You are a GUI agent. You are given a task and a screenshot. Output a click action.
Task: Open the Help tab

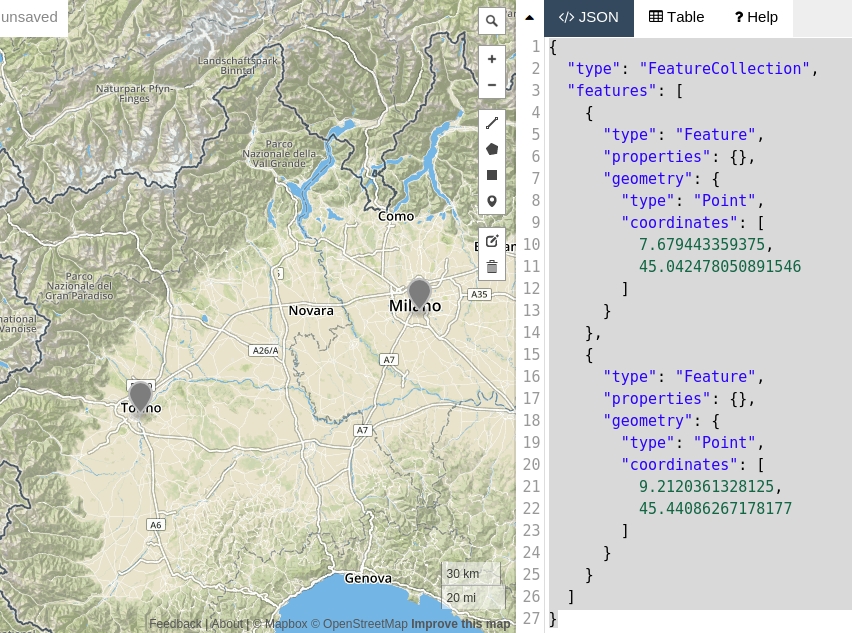point(756,17)
